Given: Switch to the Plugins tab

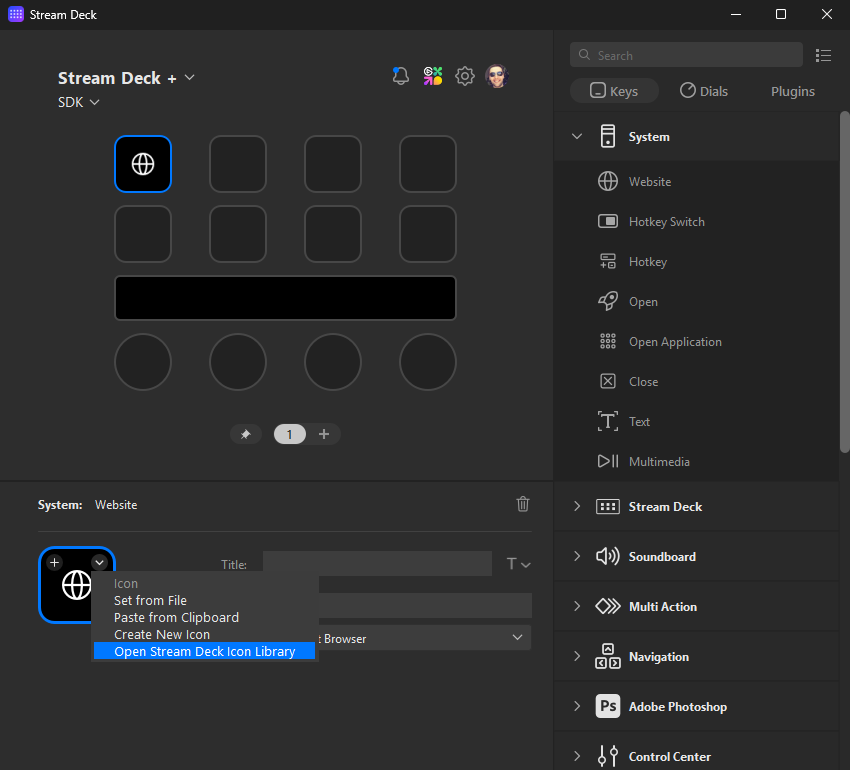Looking at the screenshot, I should click(x=792, y=91).
